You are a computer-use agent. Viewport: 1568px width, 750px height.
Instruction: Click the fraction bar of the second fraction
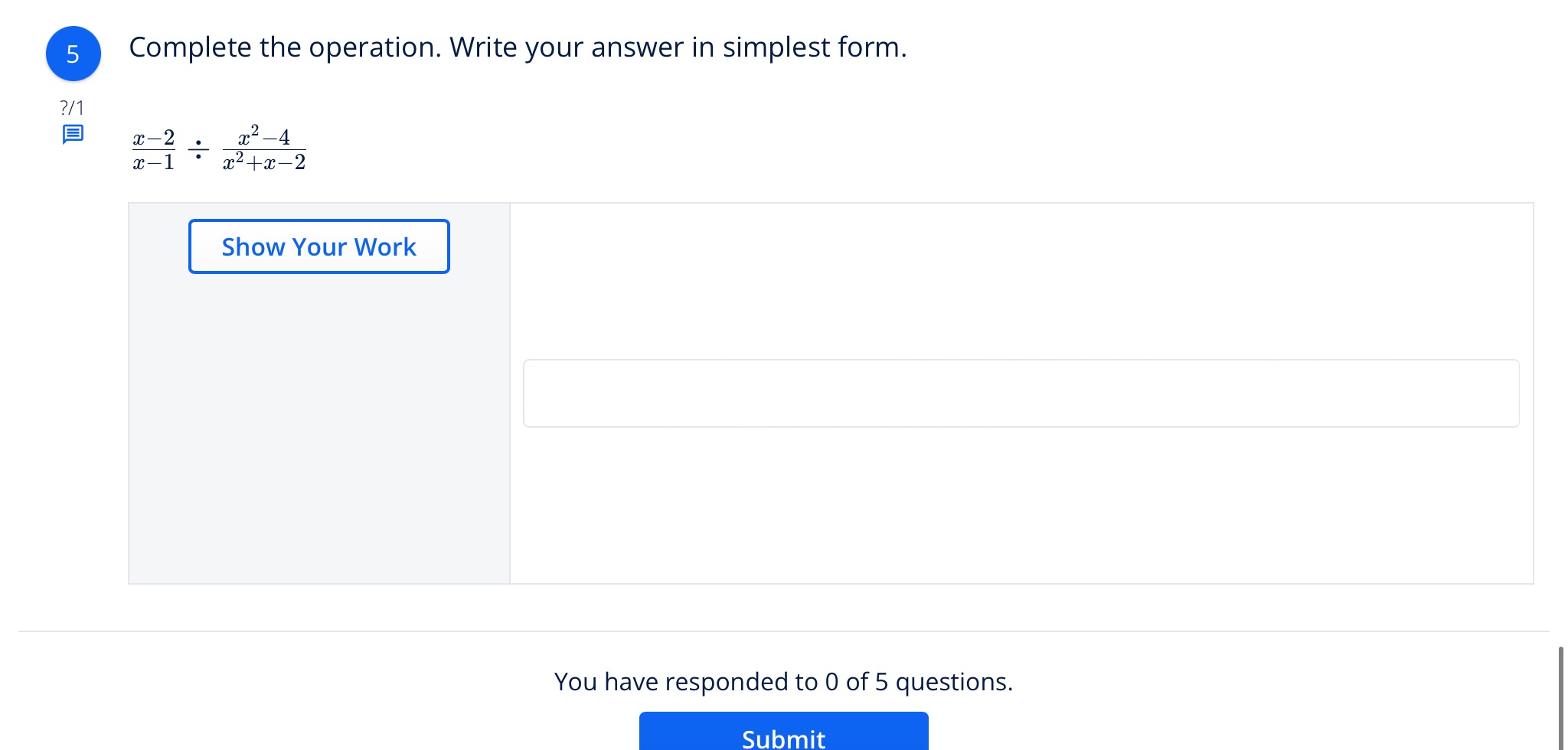coord(264,150)
